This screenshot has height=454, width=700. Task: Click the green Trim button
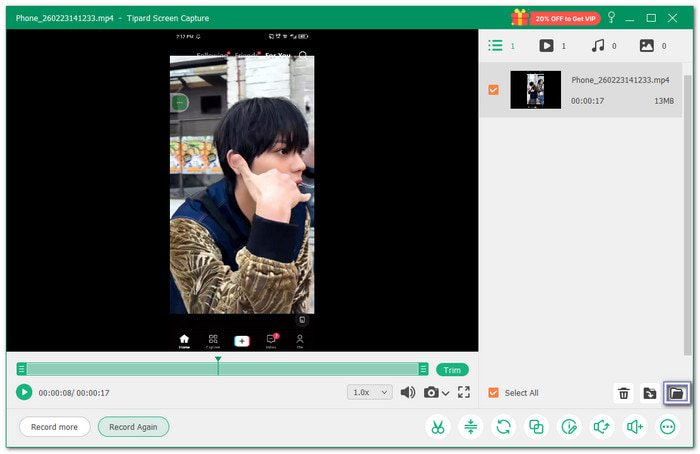452,370
